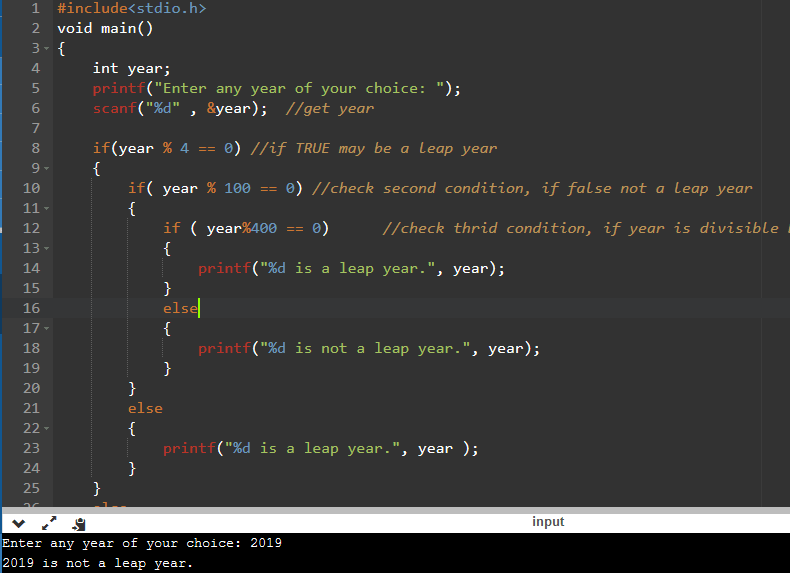Switch to the input tab
Screen dimensions: 790x573
tap(548, 522)
